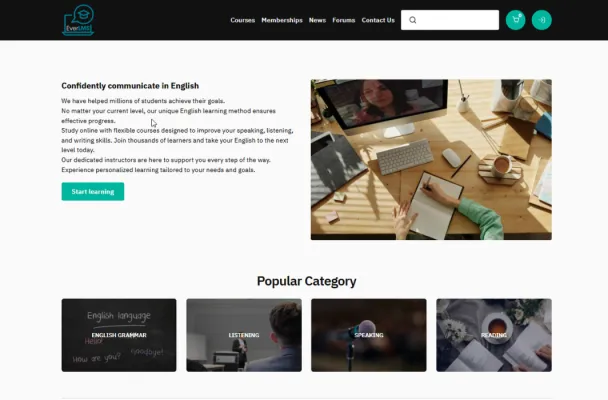Click the search magnifier icon

tap(413, 20)
